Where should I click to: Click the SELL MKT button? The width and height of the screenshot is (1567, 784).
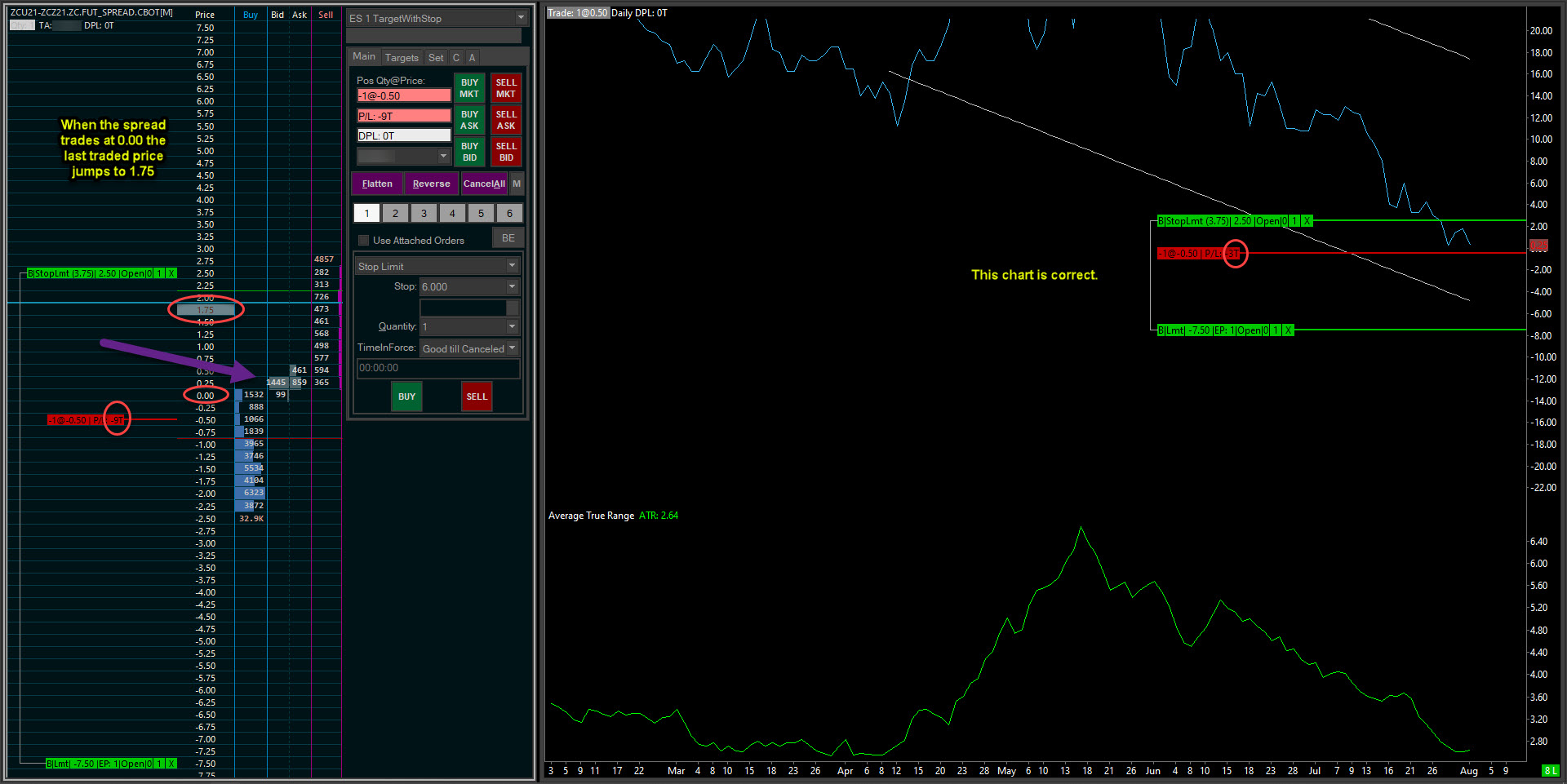click(x=506, y=88)
